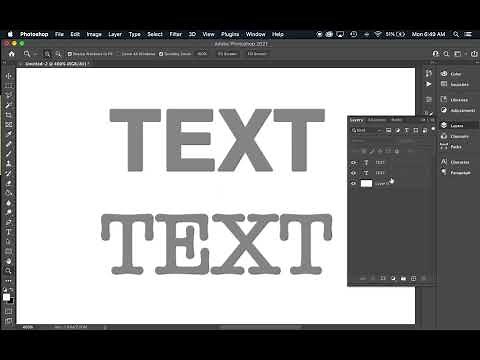Screen dimensions: 480x360
Task: Open the Adjustments panel icon
Action: [444, 110]
